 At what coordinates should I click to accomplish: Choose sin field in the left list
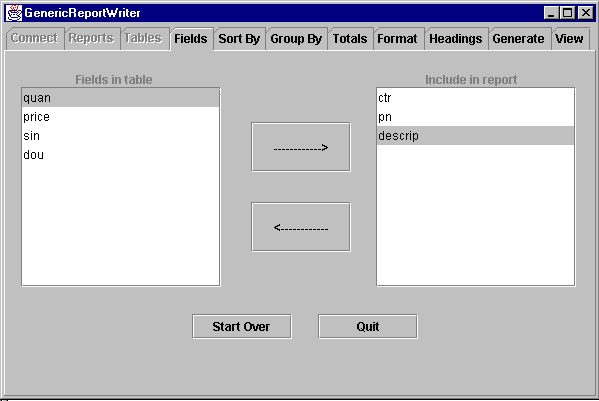(x=121, y=136)
